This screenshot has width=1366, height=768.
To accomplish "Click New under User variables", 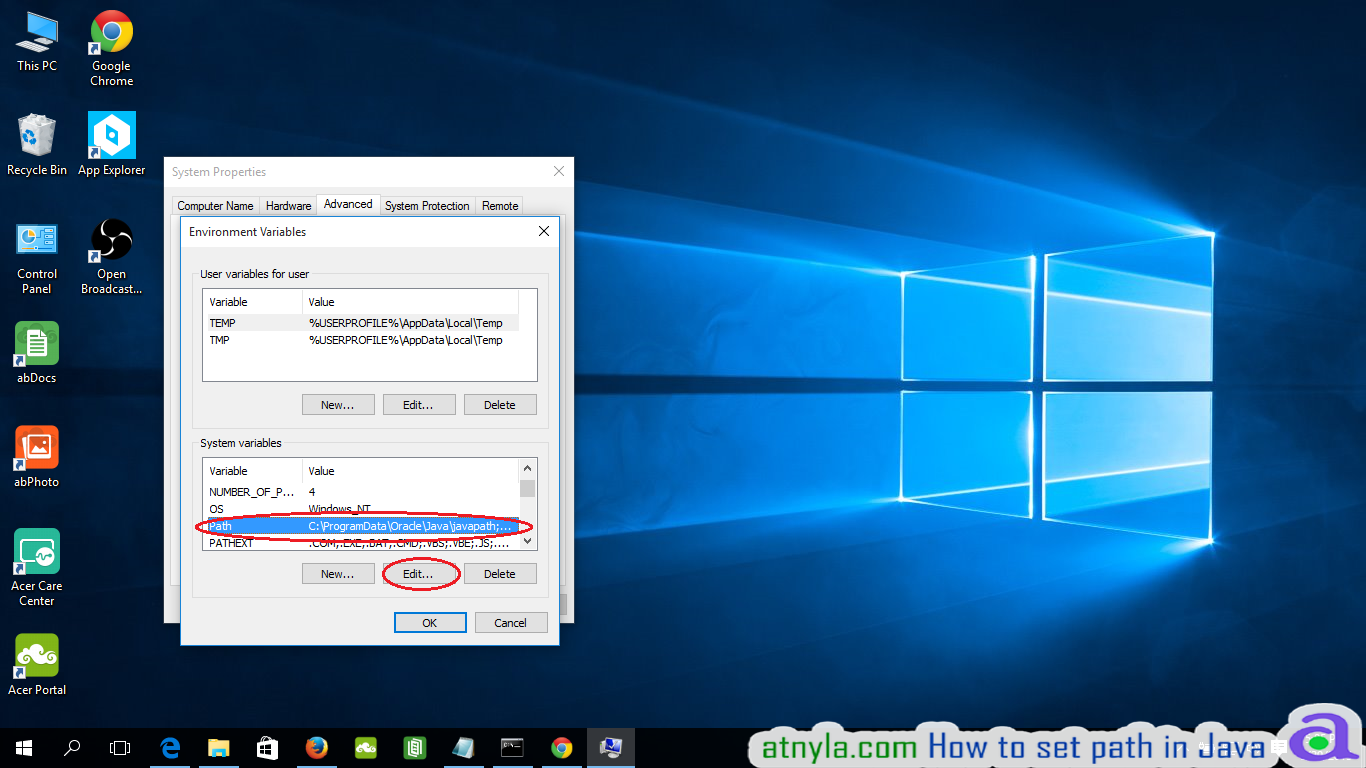I will coord(338,404).
